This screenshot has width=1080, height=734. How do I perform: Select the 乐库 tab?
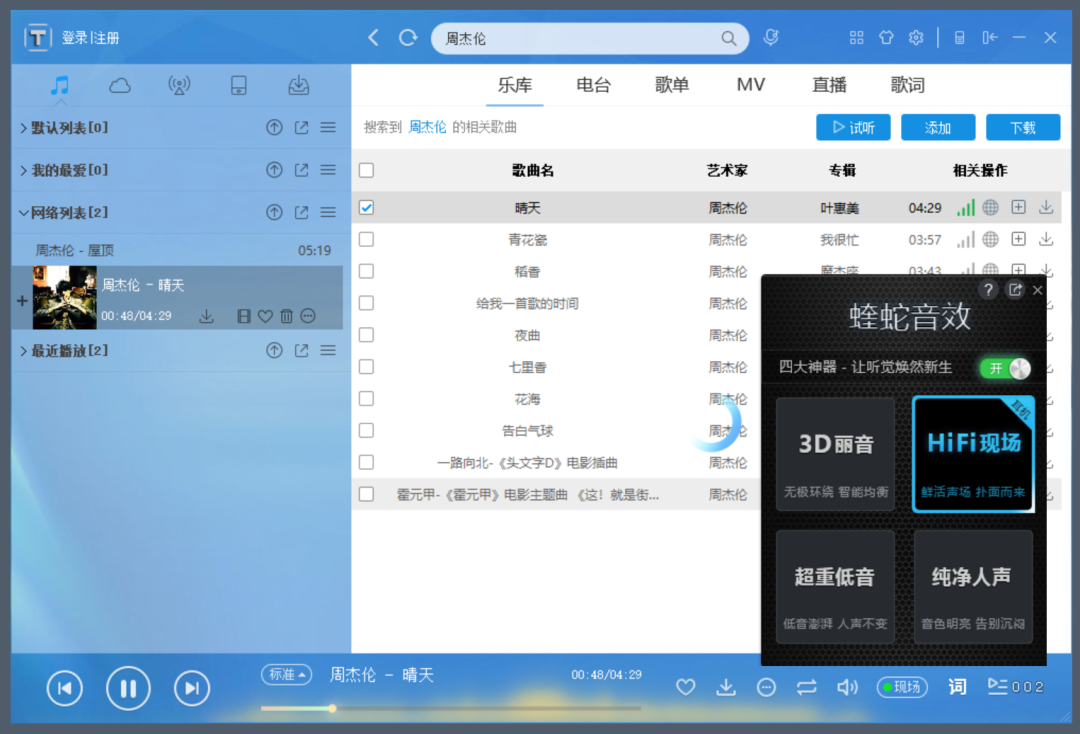515,85
